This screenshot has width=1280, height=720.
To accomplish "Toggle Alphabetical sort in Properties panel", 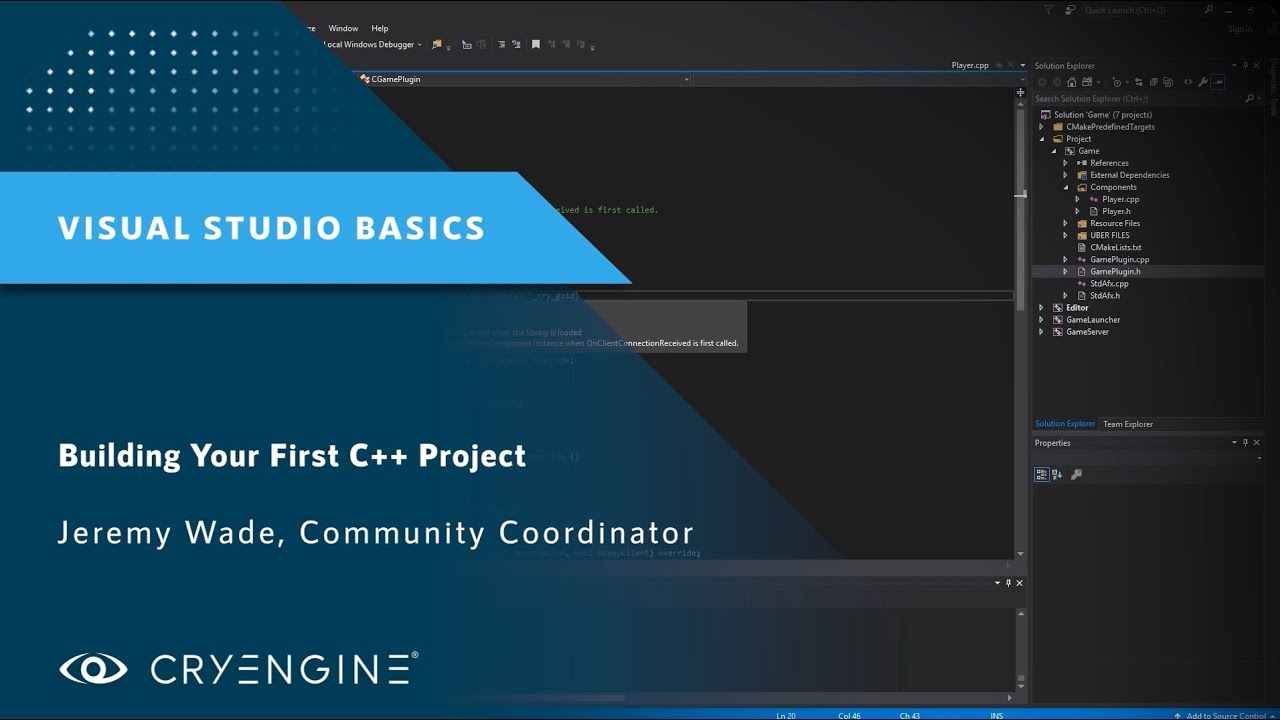I will coord(1057,474).
